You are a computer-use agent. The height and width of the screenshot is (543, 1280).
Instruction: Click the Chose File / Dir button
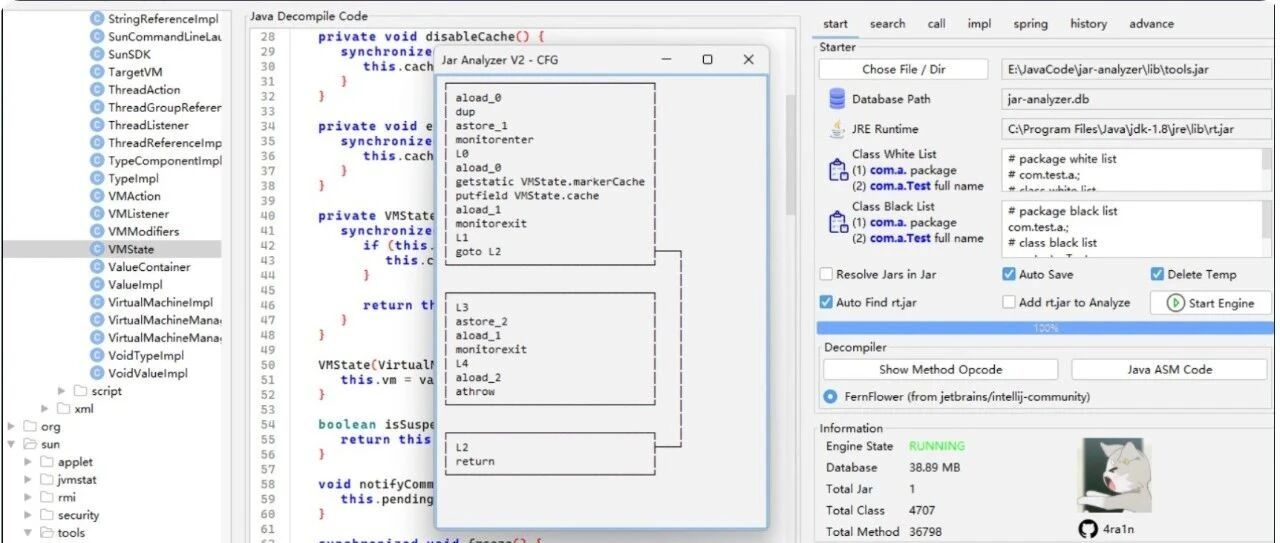(903, 69)
